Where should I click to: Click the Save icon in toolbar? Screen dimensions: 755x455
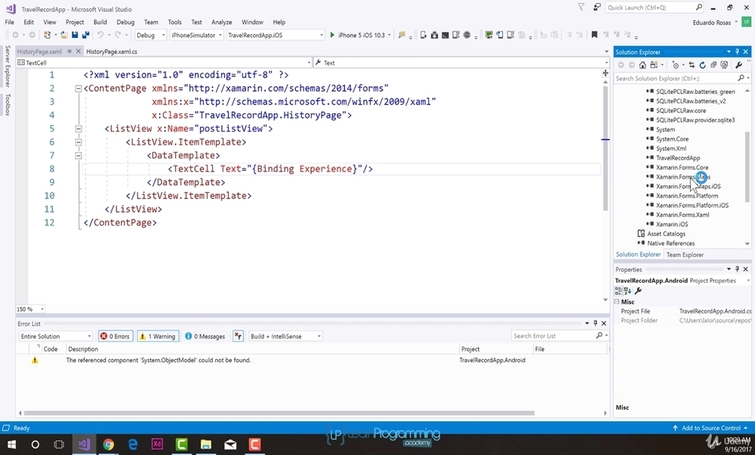[x=75, y=35]
